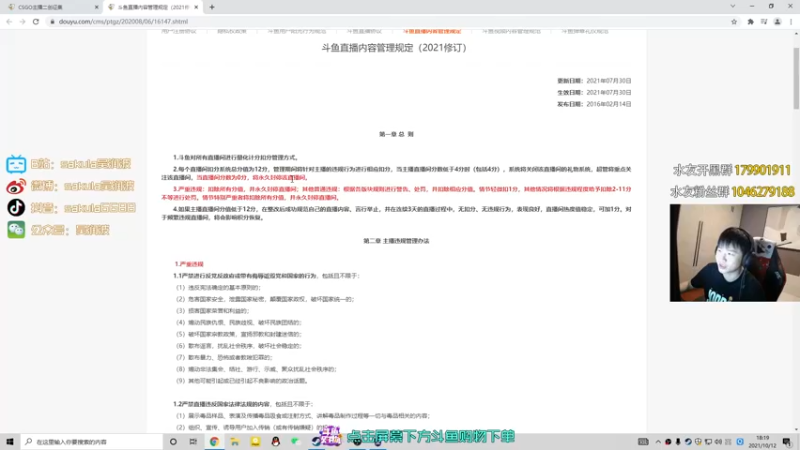This screenshot has height=450, width=800.
Task: Click the padlock site info icon
Action: (x=52, y=21)
